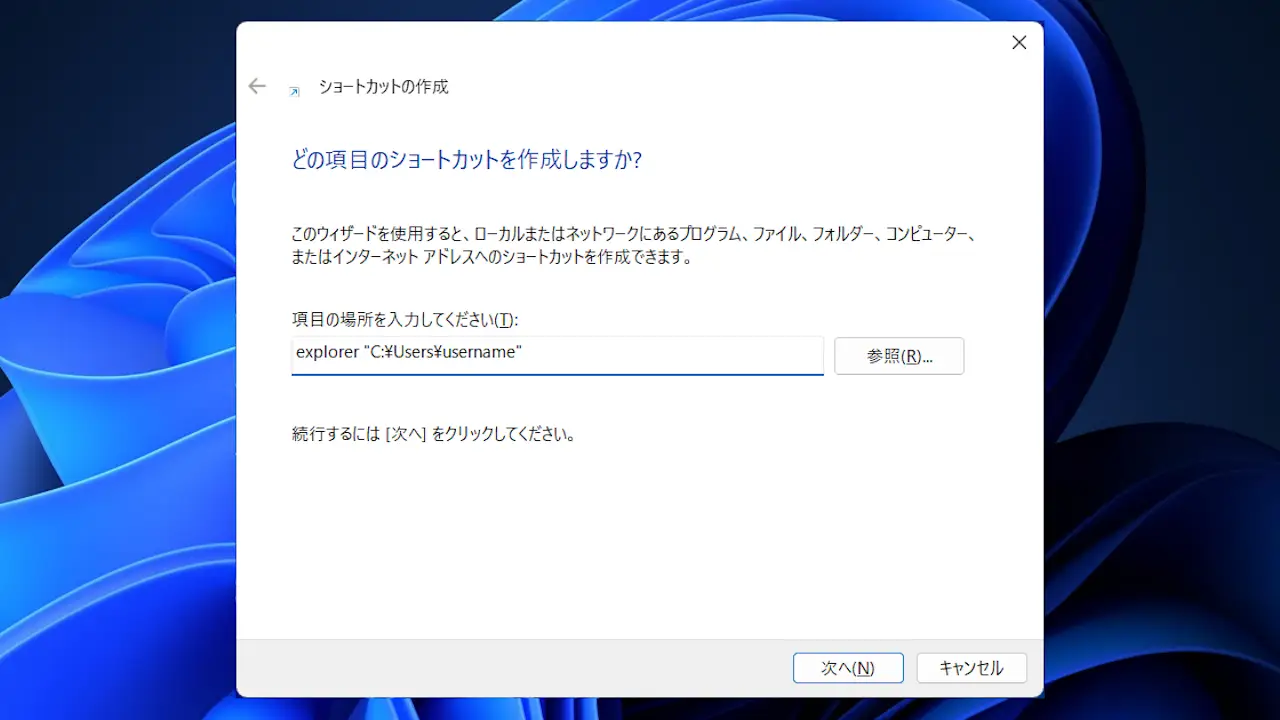Click the shortcut icon beside ショートカットの作成 title
Image resolution: width=1280 pixels, height=720 pixels.
coord(294,91)
